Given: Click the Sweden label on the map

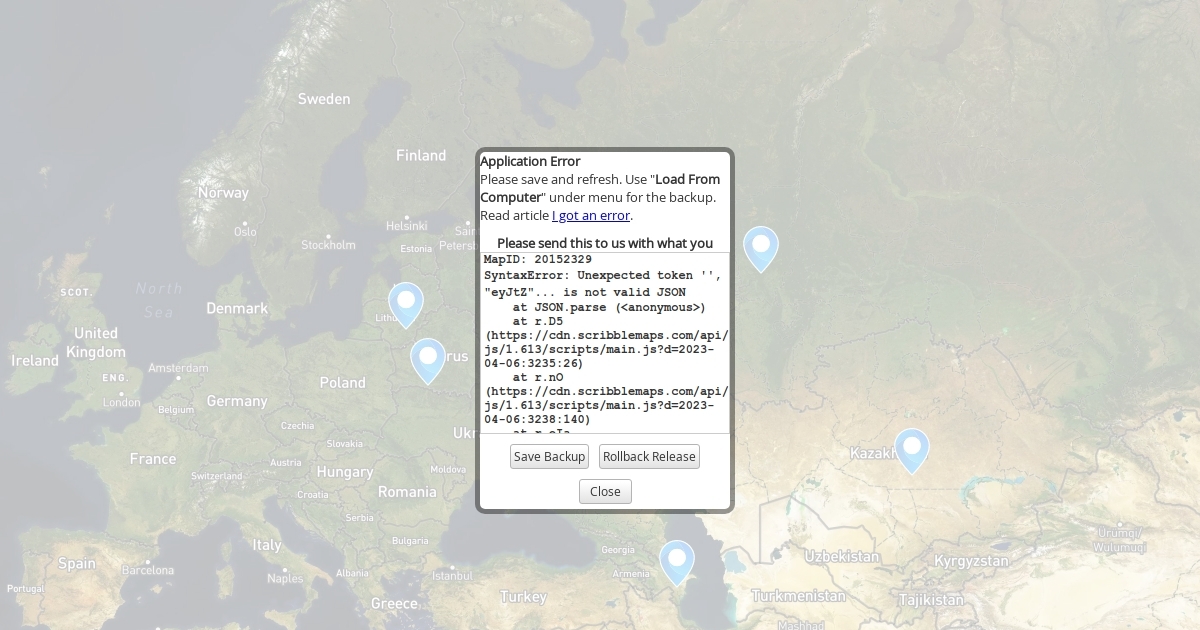Looking at the screenshot, I should [x=324, y=99].
